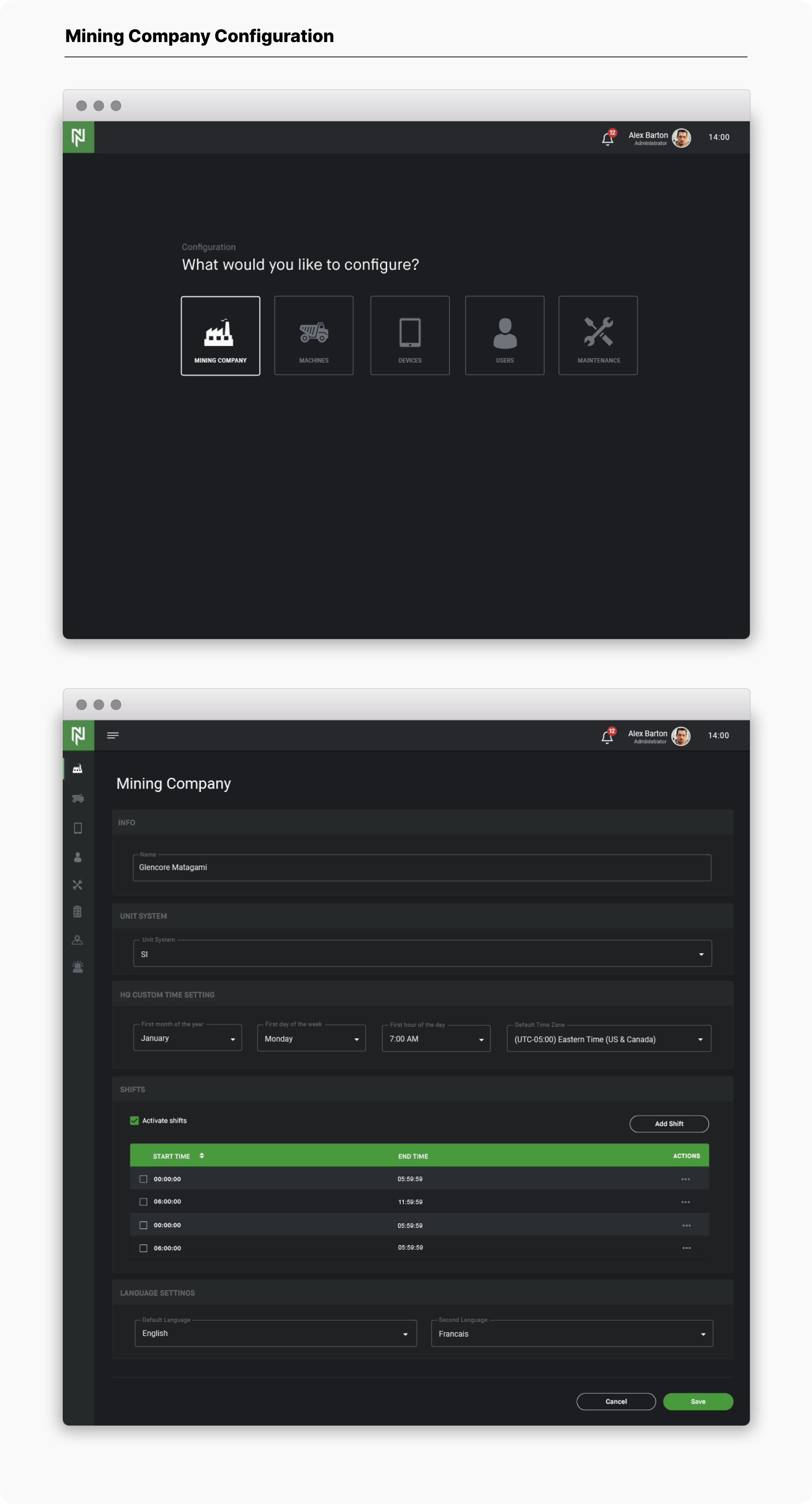Click the hamburger menu icon beside logo
Viewport: 812px width, 1504px height.
click(113, 736)
